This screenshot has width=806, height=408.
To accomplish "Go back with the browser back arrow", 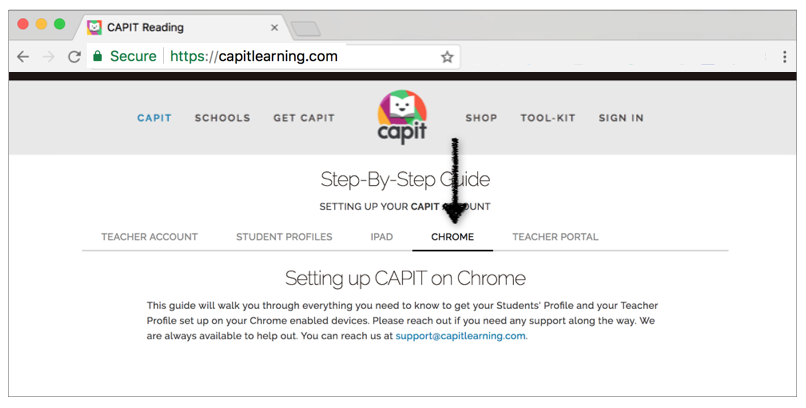I will 23,57.
